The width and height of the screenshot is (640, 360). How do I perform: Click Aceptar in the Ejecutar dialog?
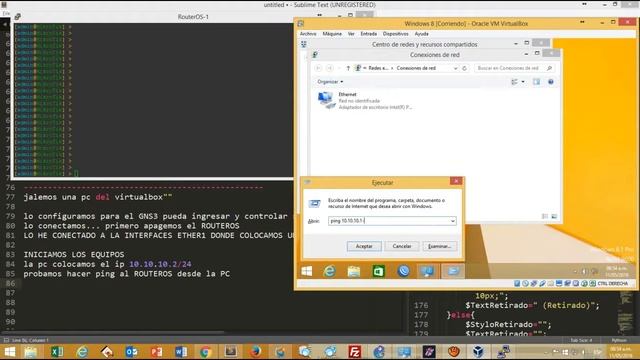pyautogui.click(x=364, y=246)
